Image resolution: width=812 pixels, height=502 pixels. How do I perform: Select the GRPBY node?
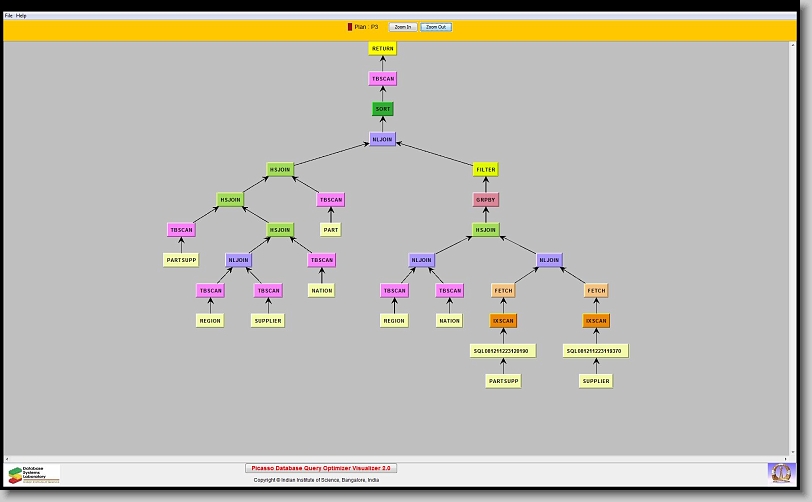[x=486, y=200]
